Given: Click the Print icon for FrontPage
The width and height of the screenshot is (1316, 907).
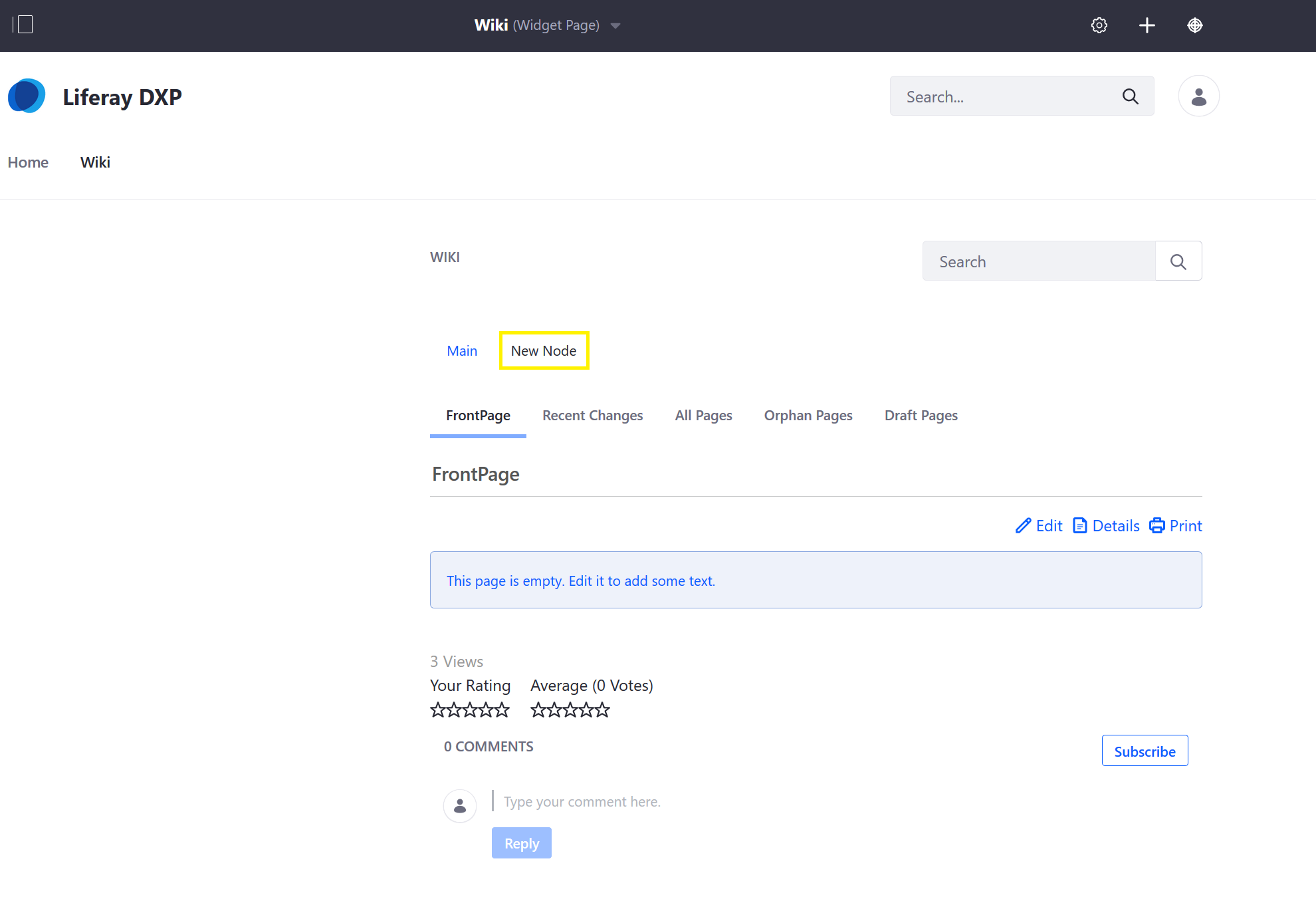Looking at the screenshot, I should tap(1157, 525).
